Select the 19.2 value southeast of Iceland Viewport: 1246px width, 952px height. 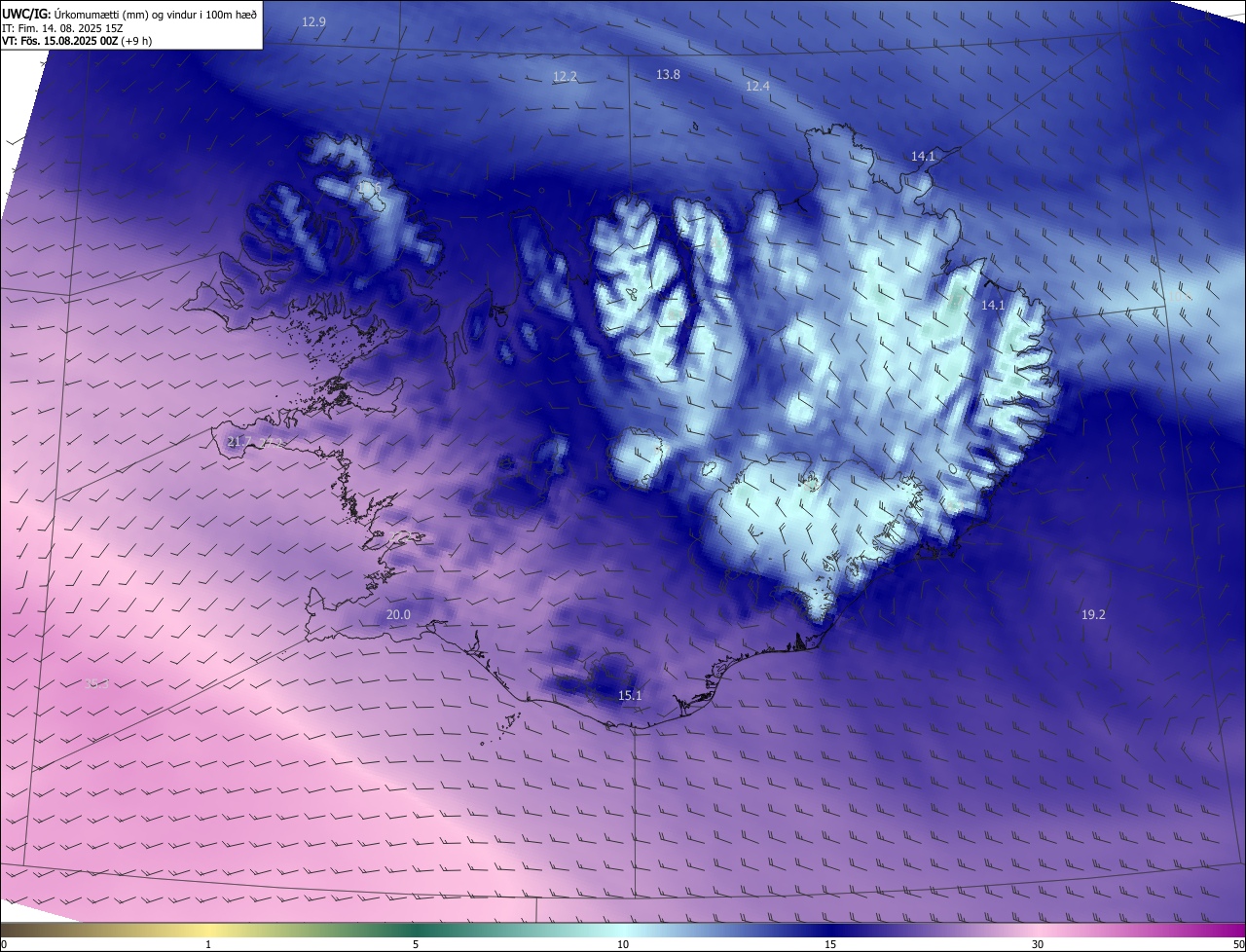click(x=1093, y=614)
